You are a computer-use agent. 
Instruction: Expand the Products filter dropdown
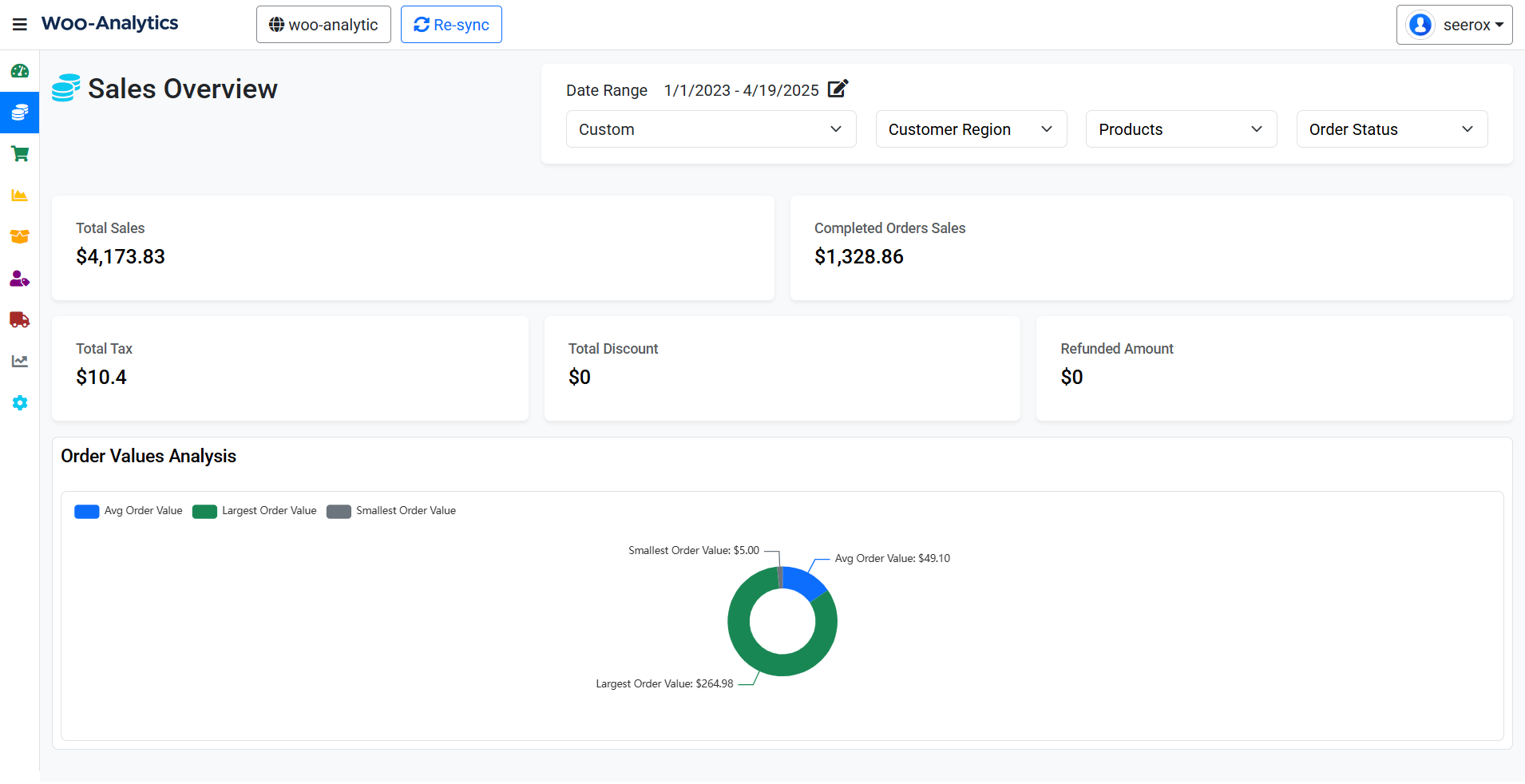[x=1180, y=129]
